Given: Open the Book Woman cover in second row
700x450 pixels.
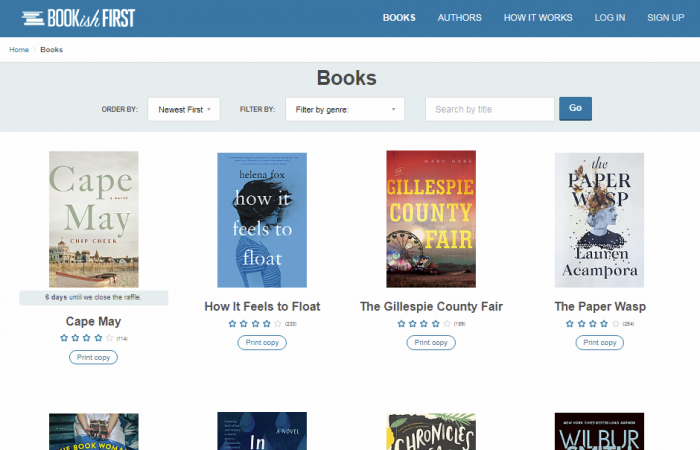Looking at the screenshot, I should (x=94, y=431).
